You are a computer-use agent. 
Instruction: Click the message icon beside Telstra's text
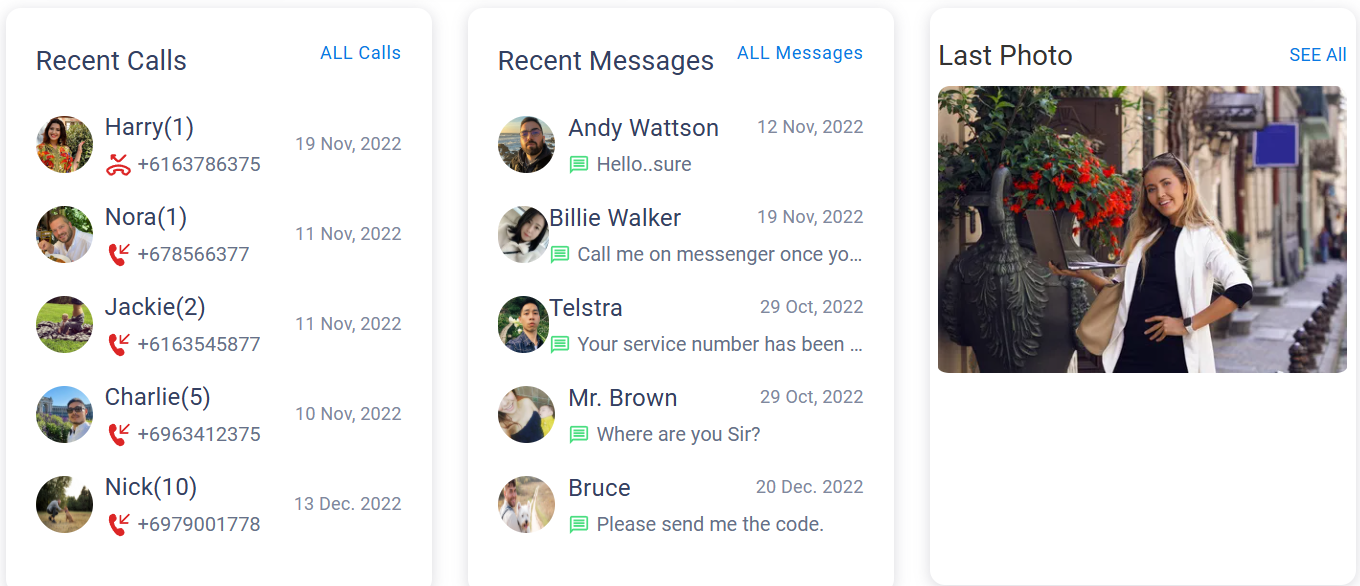click(560, 345)
